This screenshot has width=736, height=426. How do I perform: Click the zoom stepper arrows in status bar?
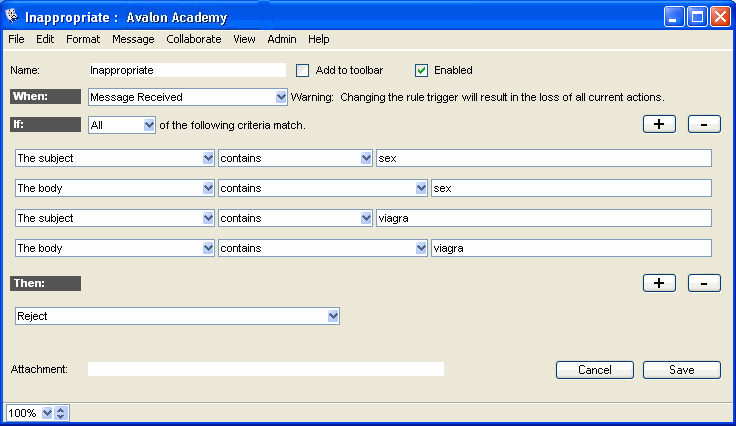(61, 413)
